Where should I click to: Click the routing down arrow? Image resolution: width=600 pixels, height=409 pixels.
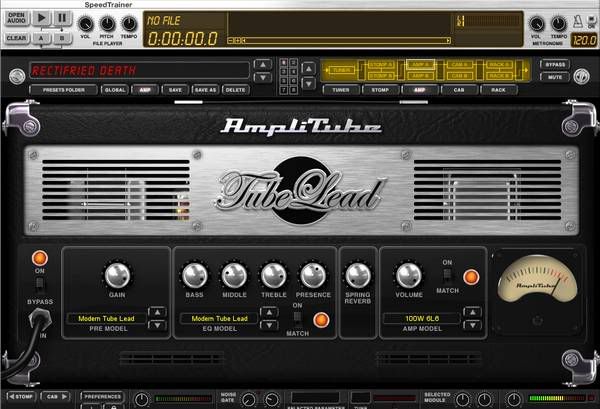tap(309, 83)
